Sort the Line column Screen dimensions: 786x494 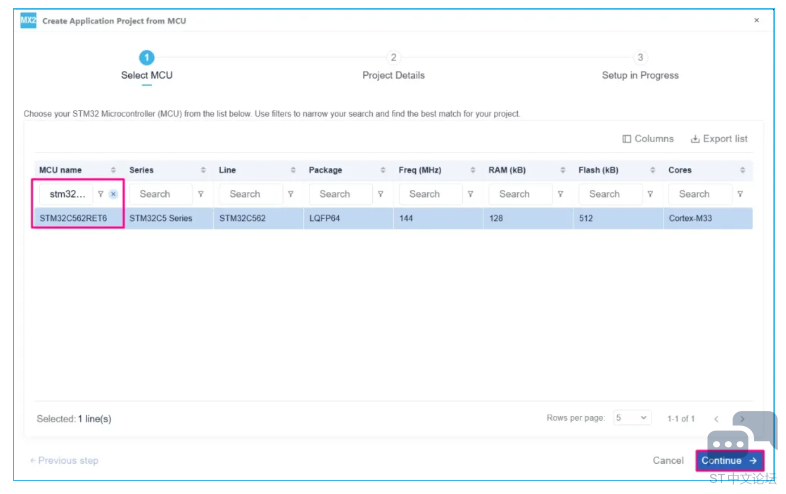click(x=293, y=170)
